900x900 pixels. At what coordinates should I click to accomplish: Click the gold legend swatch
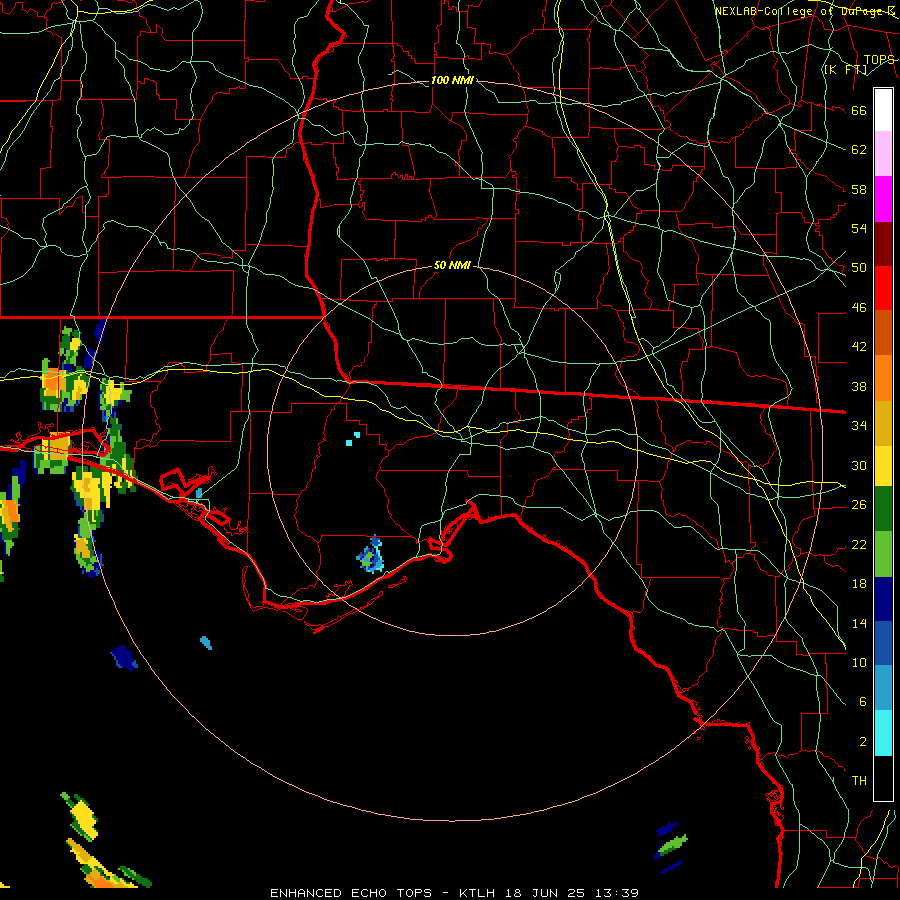click(883, 422)
